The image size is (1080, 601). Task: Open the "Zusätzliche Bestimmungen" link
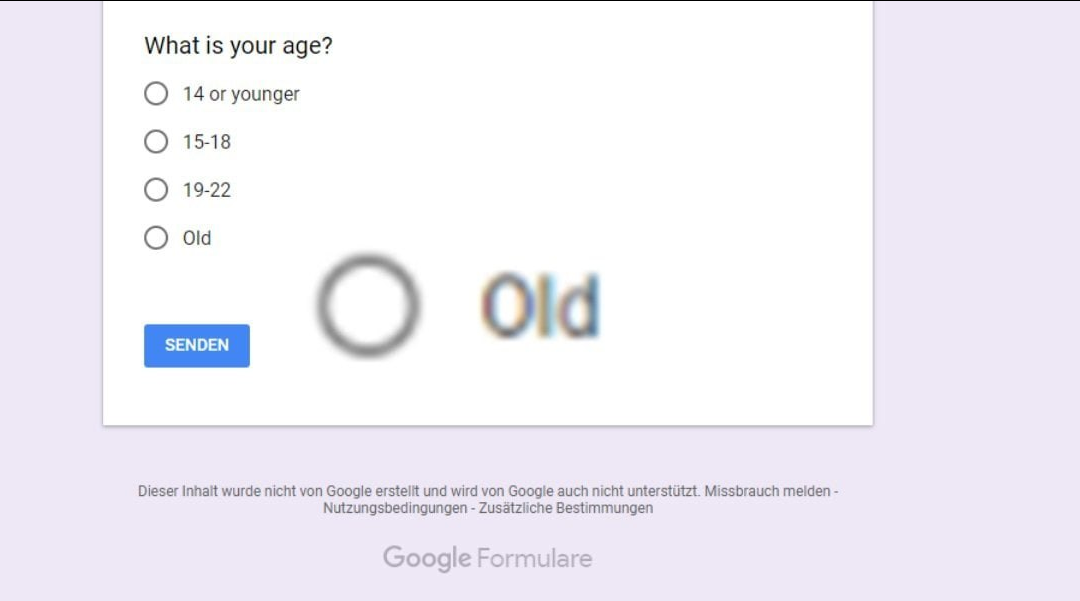click(565, 508)
